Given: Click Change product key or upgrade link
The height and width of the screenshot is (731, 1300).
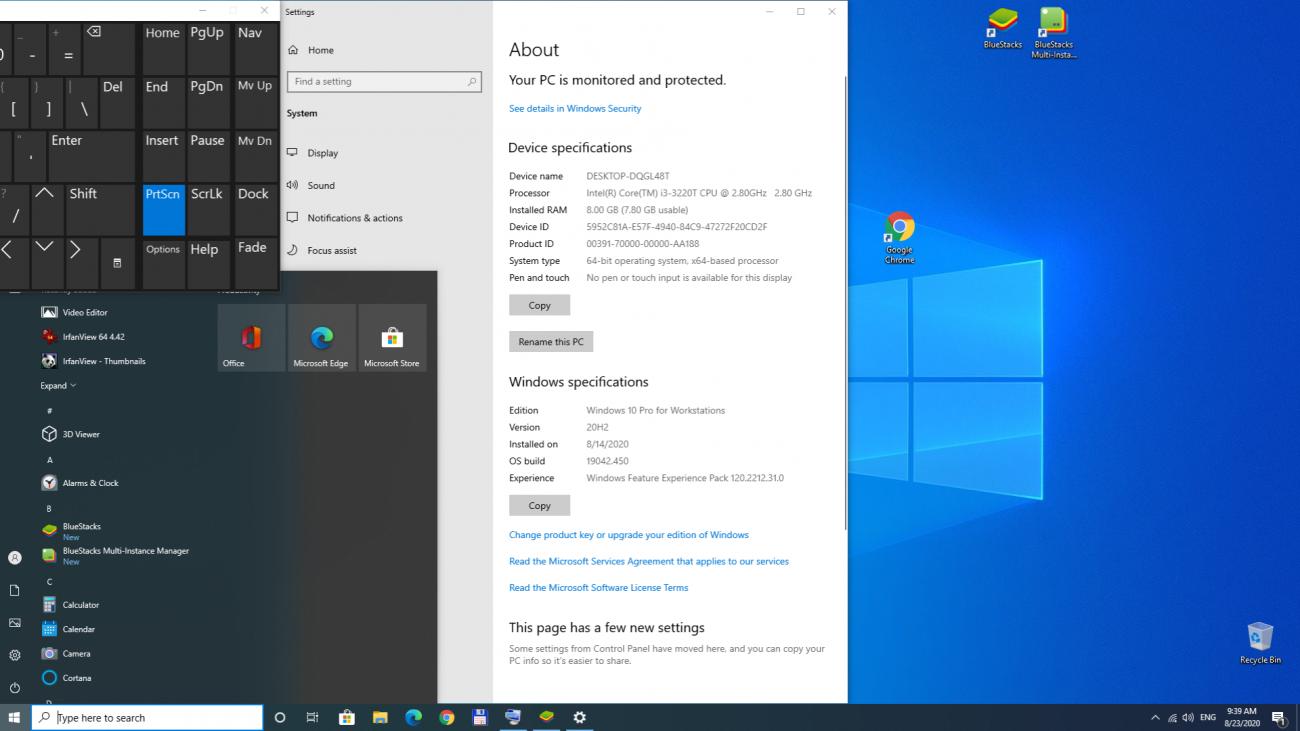Looking at the screenshot, I should point(629,535).
